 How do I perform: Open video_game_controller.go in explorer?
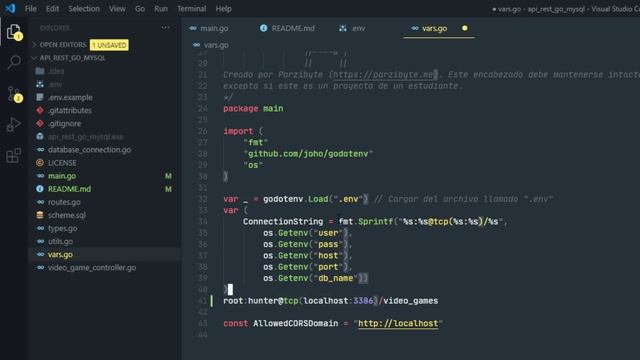point(92,268)
